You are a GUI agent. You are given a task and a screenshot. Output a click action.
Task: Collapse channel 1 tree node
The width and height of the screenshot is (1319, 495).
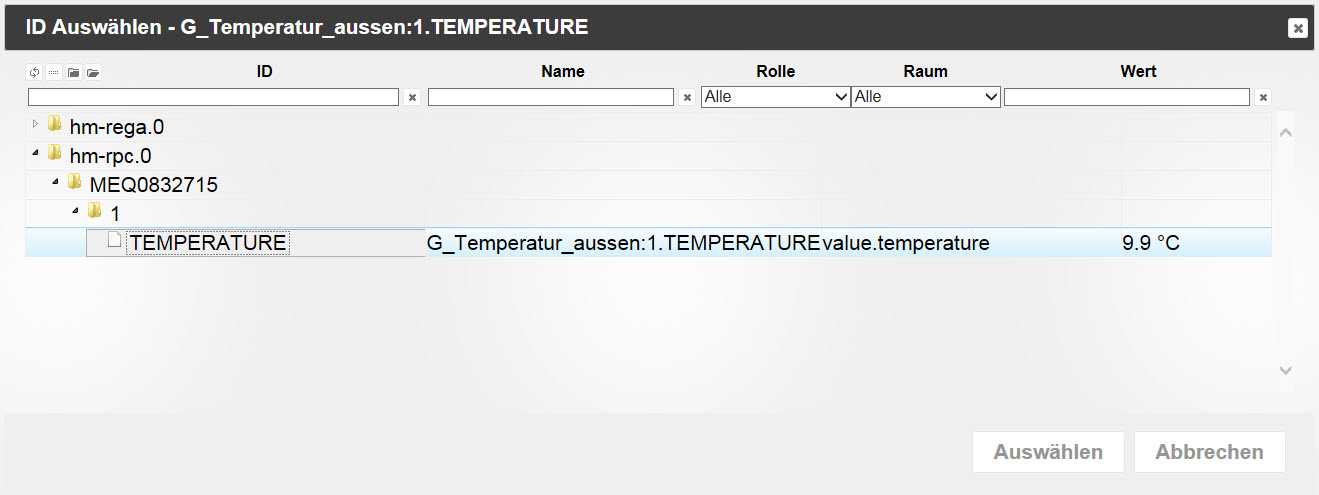[76, 211]
